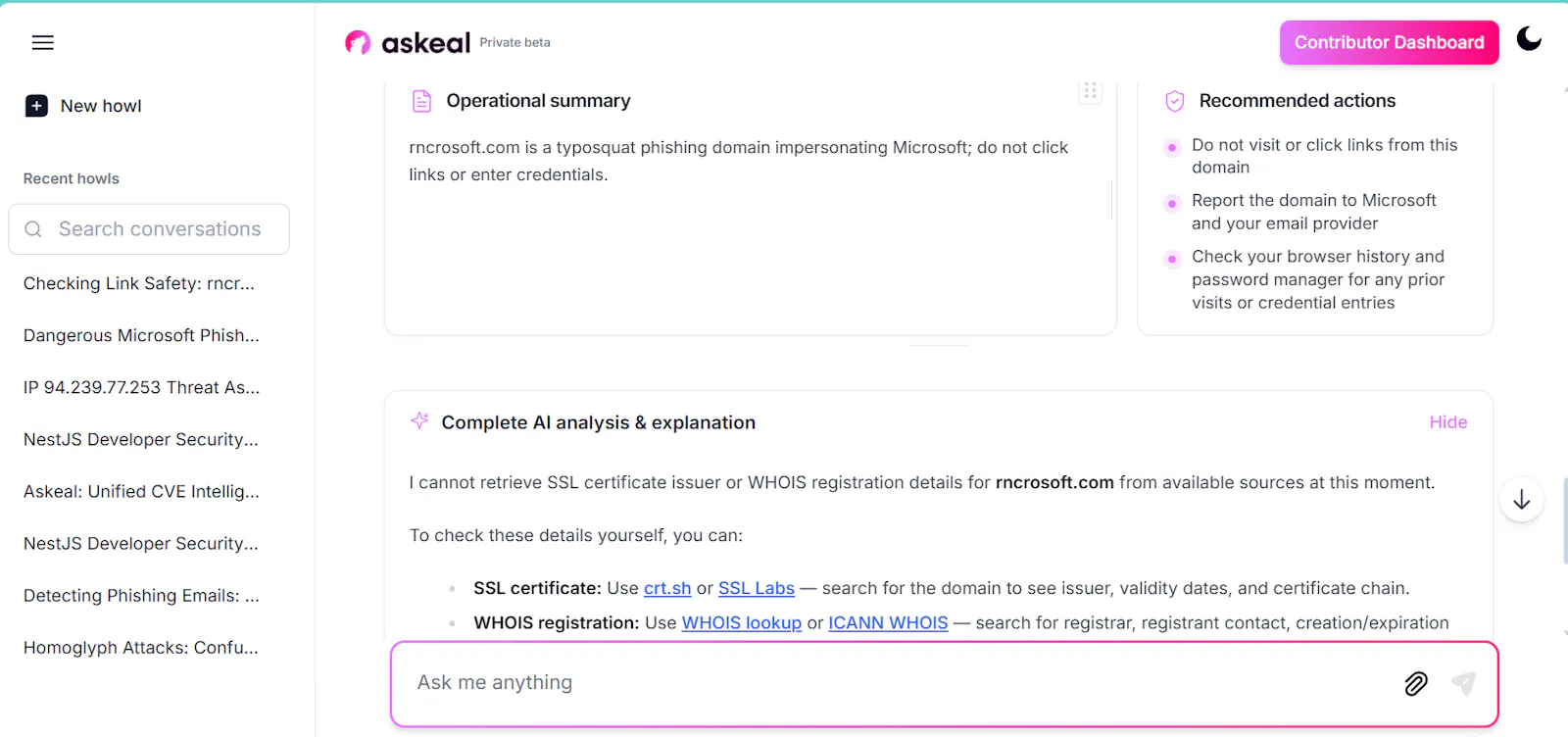Open 'IP 94.239.77.253 Threat As...' conversation

pos(142,387)
